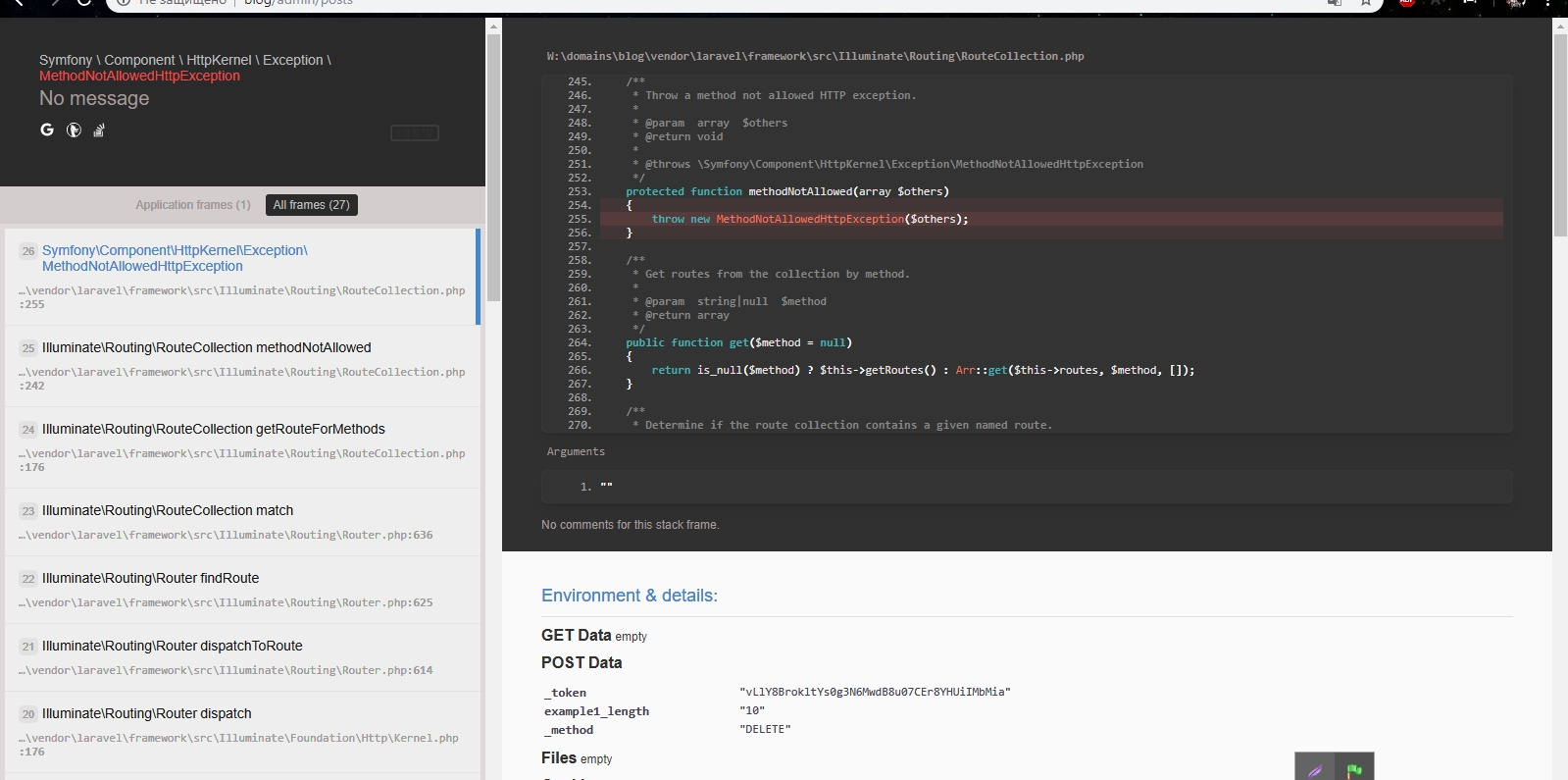Click the 'Environment & details:' heading

point(630,596)
